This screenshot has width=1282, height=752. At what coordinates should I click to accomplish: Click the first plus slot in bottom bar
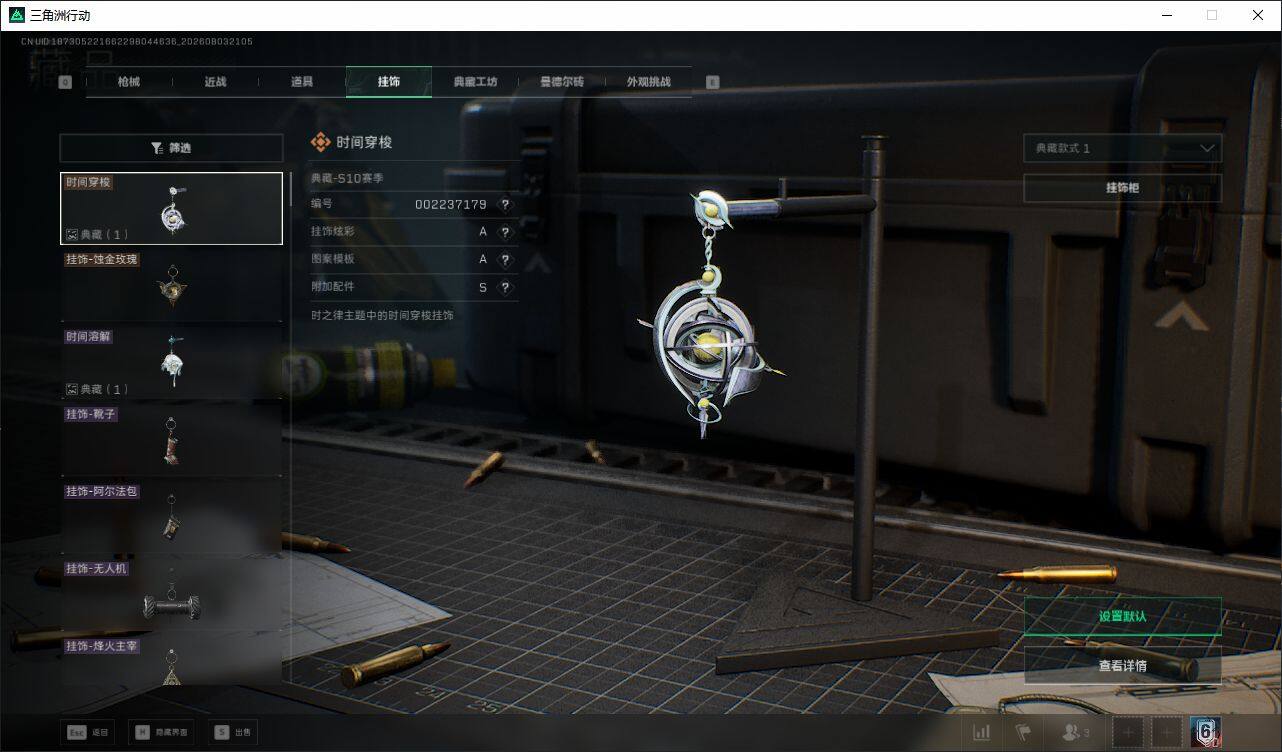[1128, 733]
